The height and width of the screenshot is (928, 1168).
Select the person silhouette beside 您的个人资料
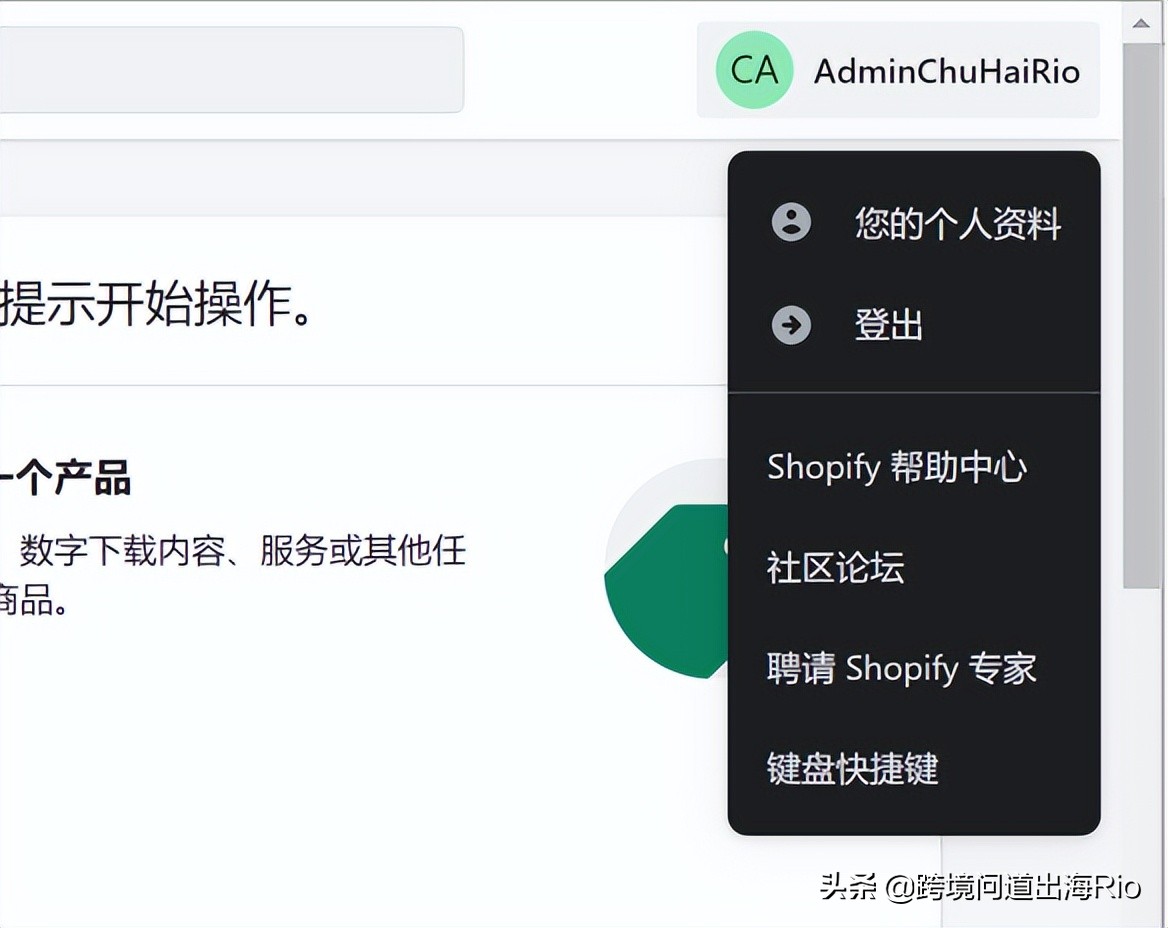789,224
